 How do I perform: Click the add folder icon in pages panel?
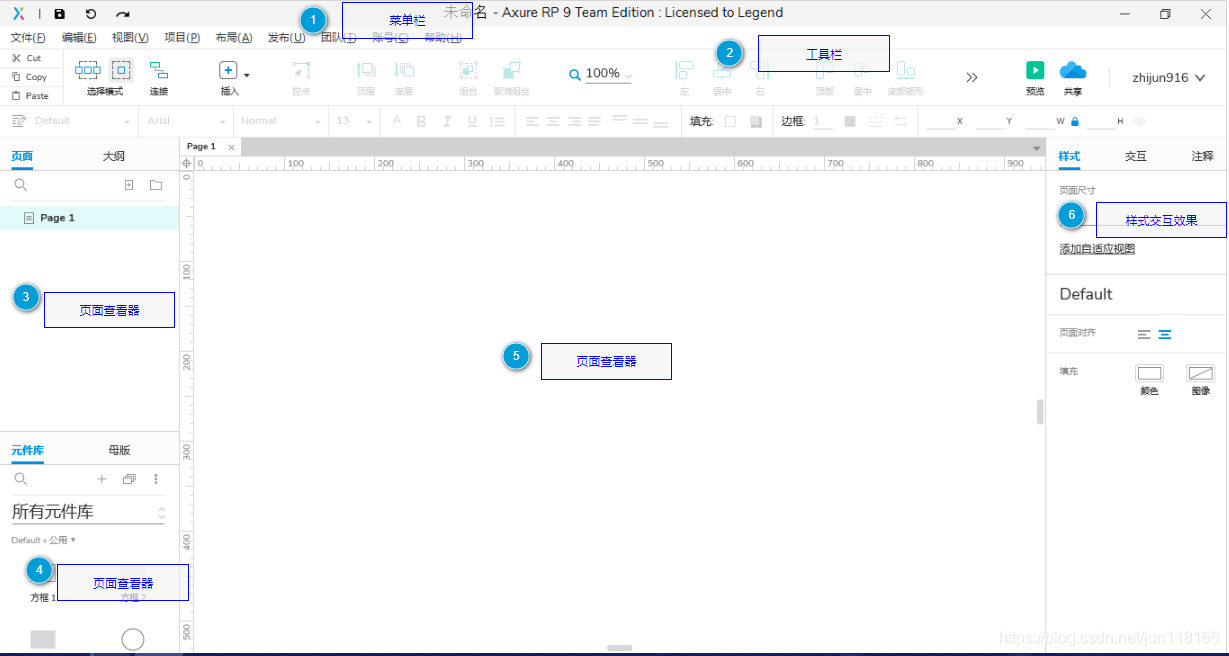tap(156, 185)
